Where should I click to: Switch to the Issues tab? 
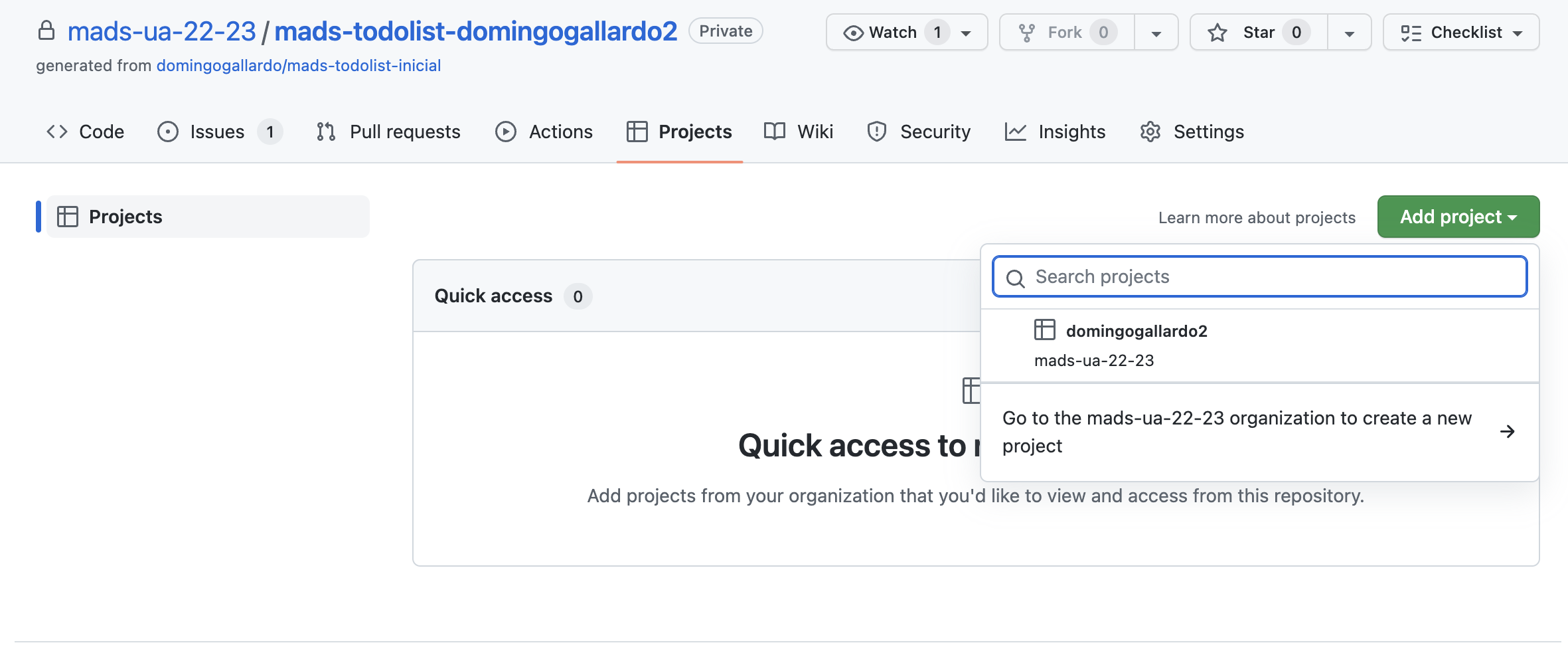tap(220, 132)
